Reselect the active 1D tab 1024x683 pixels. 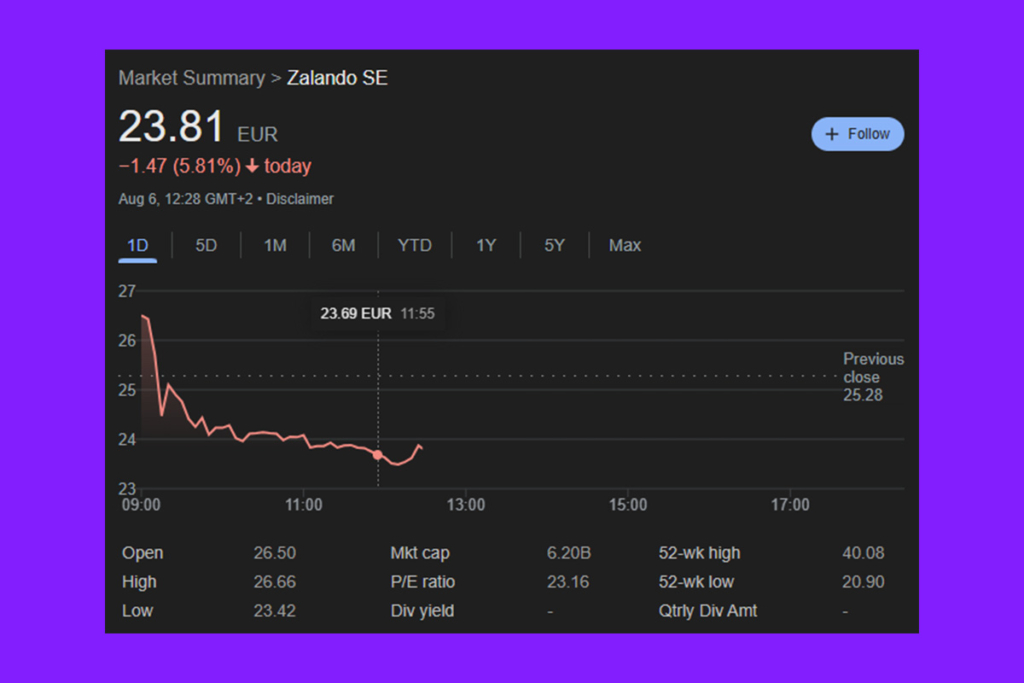point(137,245)
